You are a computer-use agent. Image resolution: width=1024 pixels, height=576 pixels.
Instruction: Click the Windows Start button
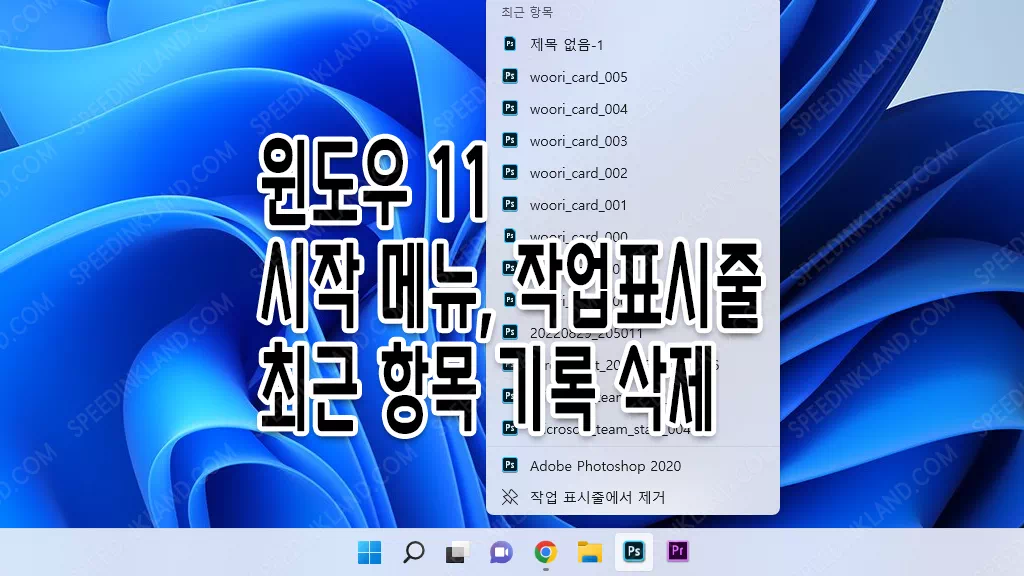click(x=369, y=552)
